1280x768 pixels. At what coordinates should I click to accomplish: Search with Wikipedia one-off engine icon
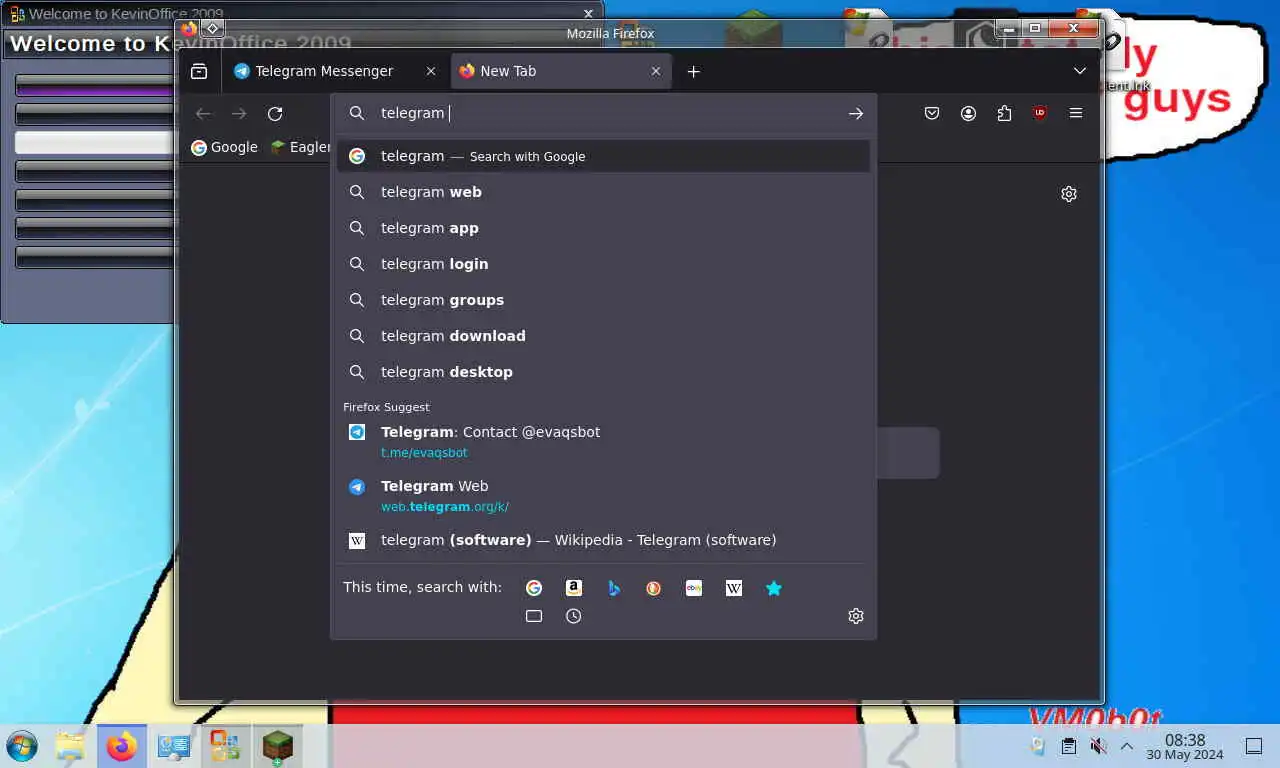[734, 588]
